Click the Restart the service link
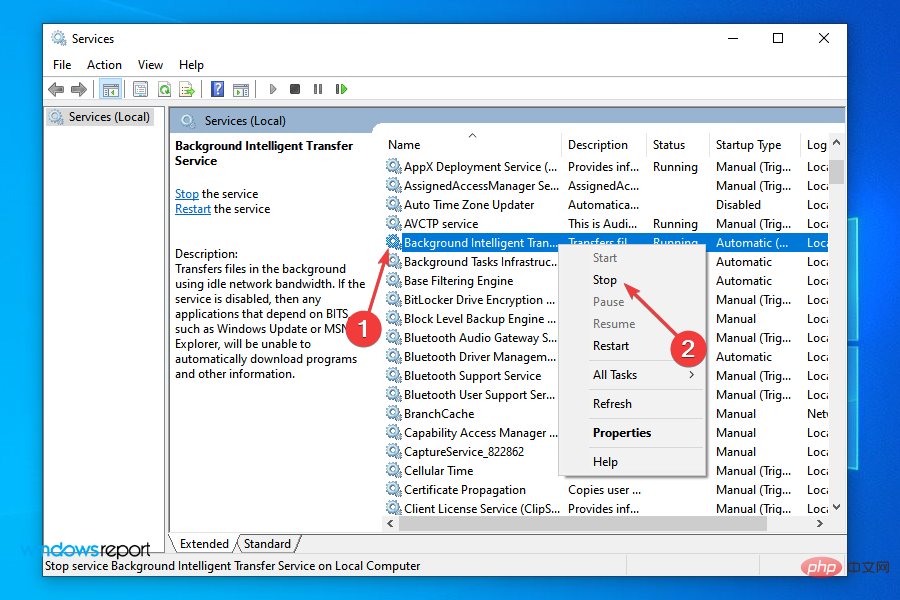The width and height of the screenshot is (900, 600). click(192, 208)
